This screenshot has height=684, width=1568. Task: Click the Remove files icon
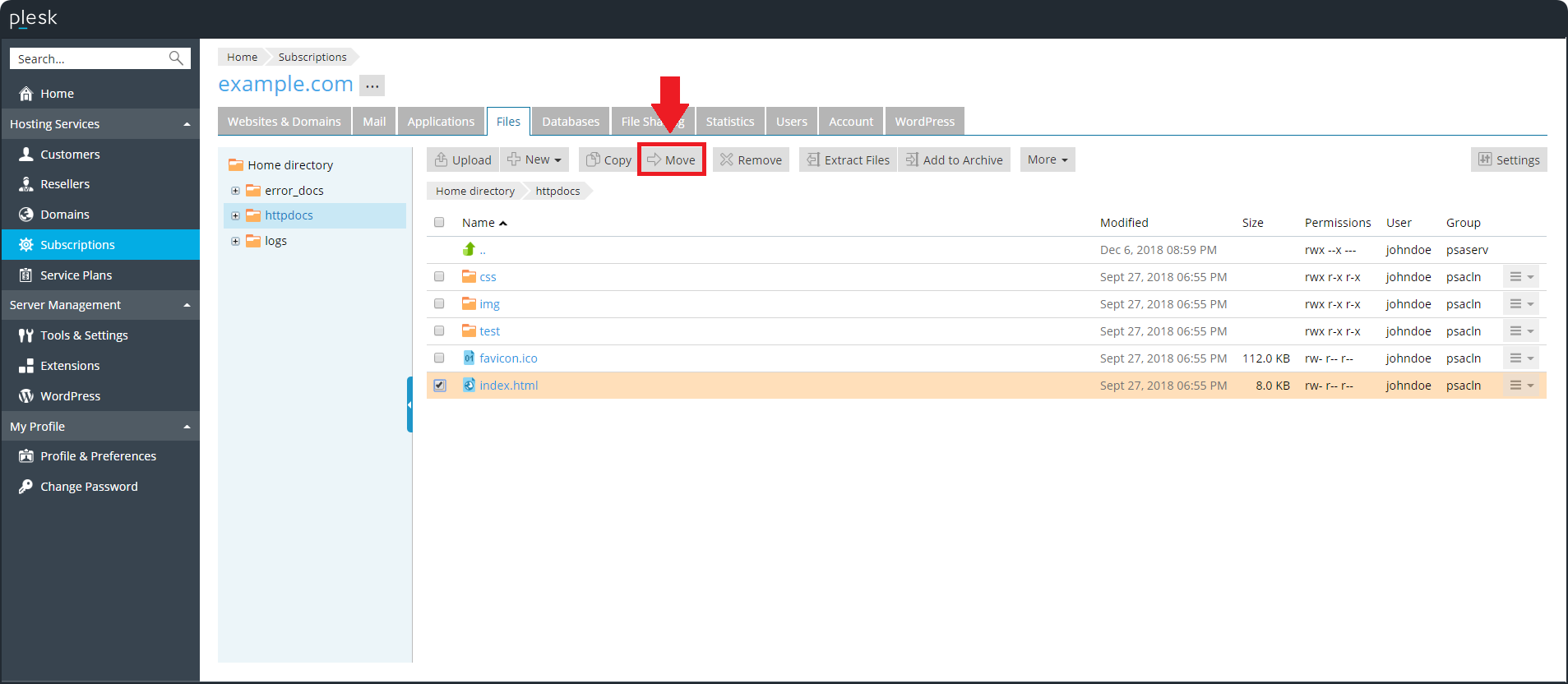click(727, 159)
